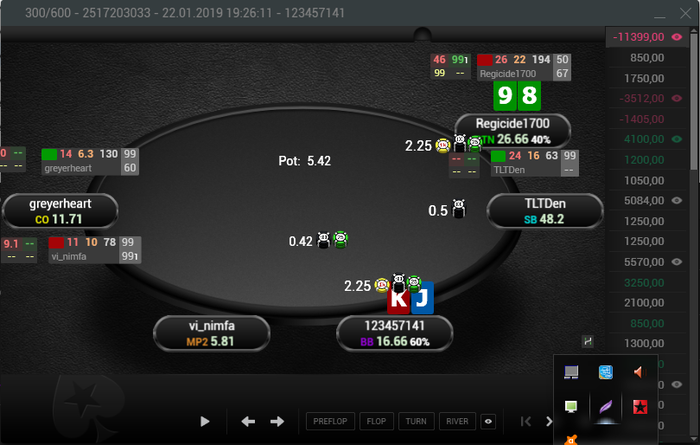The width and height of the screenshot is (700, 445).
Task: Open the greyerheart HUD stats box
Action: click(x=90, y=161)
